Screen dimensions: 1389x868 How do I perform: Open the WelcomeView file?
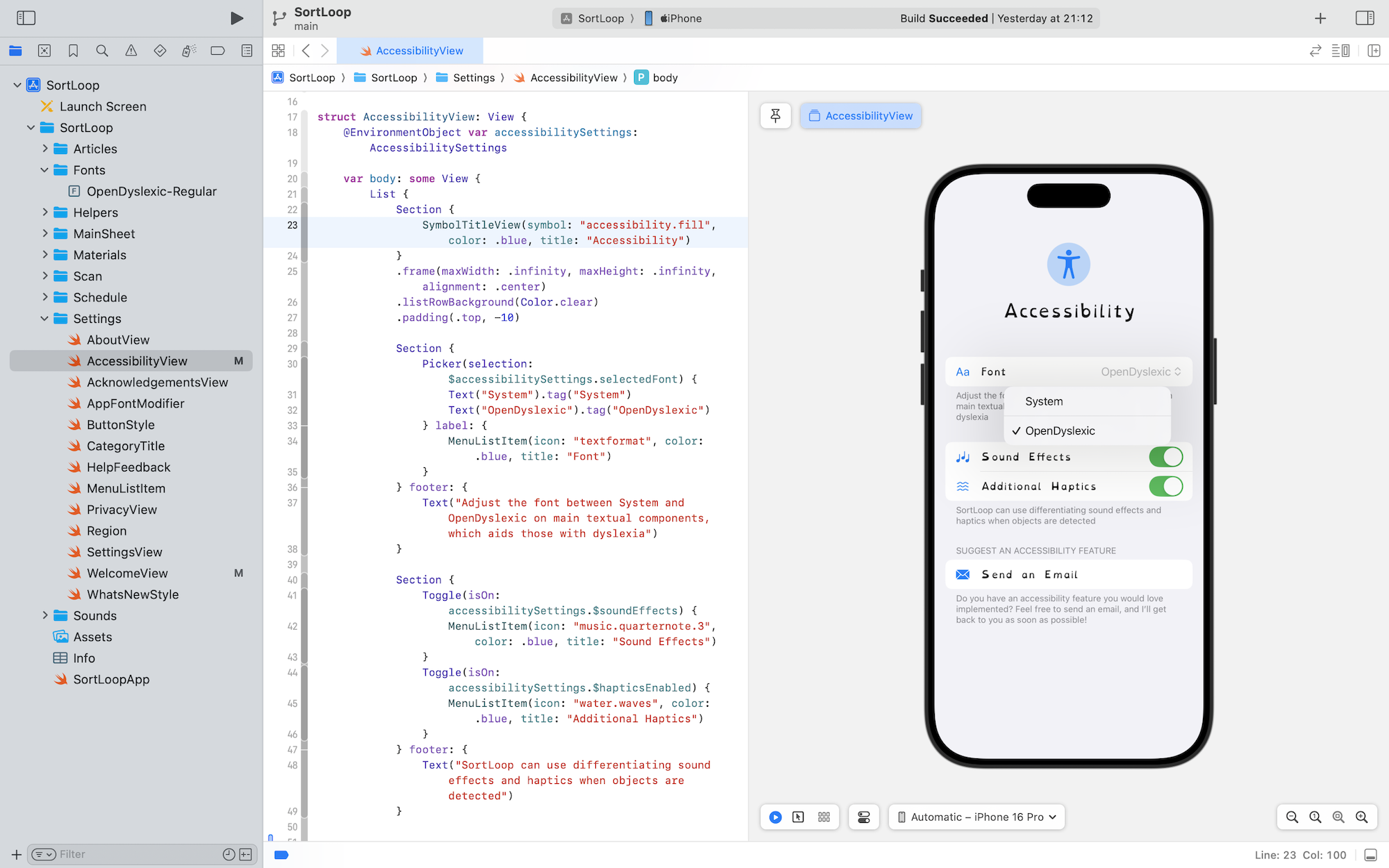127,573
